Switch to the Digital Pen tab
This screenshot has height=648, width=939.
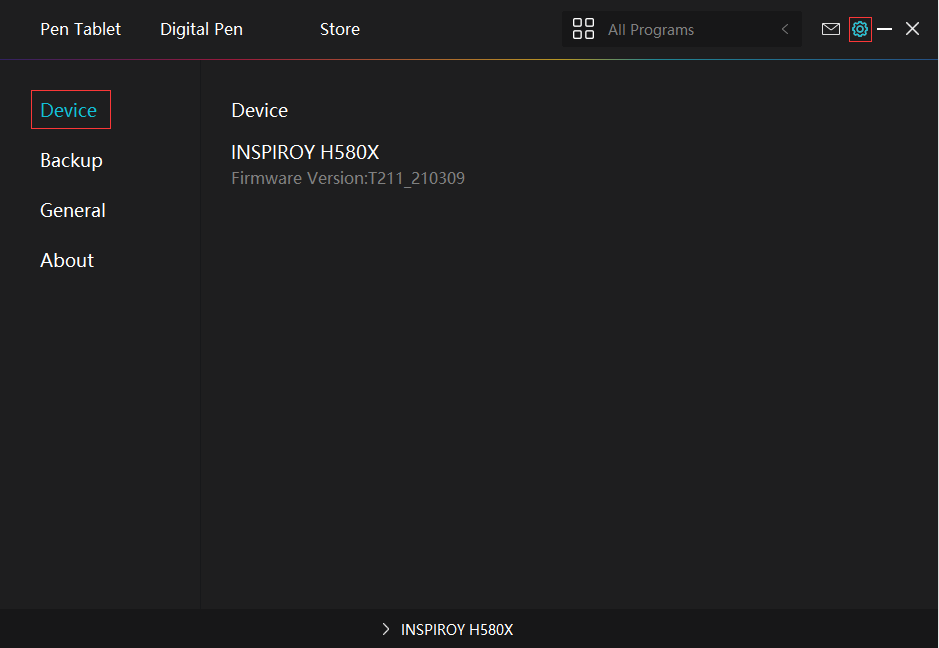point(201,29)
